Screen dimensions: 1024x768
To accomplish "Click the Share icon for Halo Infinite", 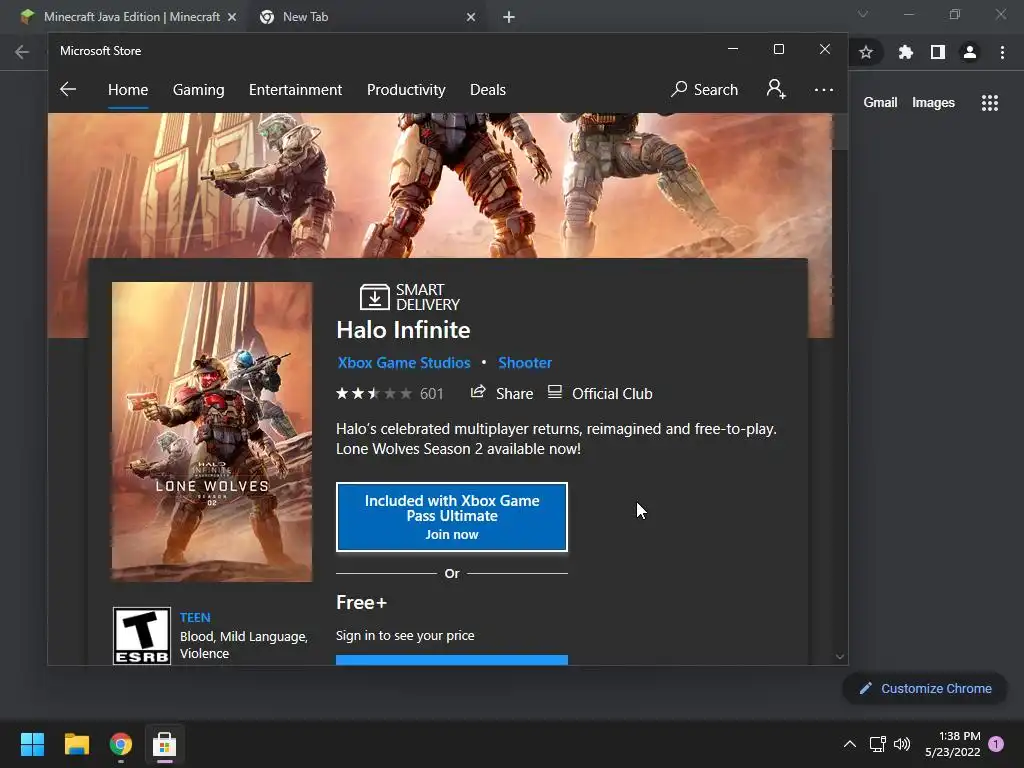I will [478, 392].
